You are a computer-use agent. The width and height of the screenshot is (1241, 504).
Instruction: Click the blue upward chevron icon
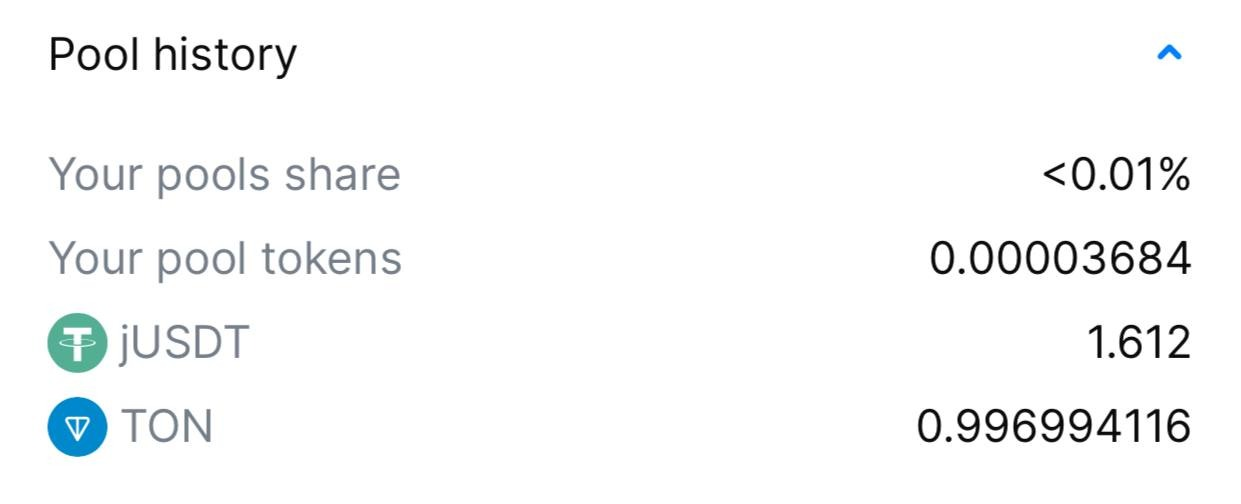[x=1168, y=54]
